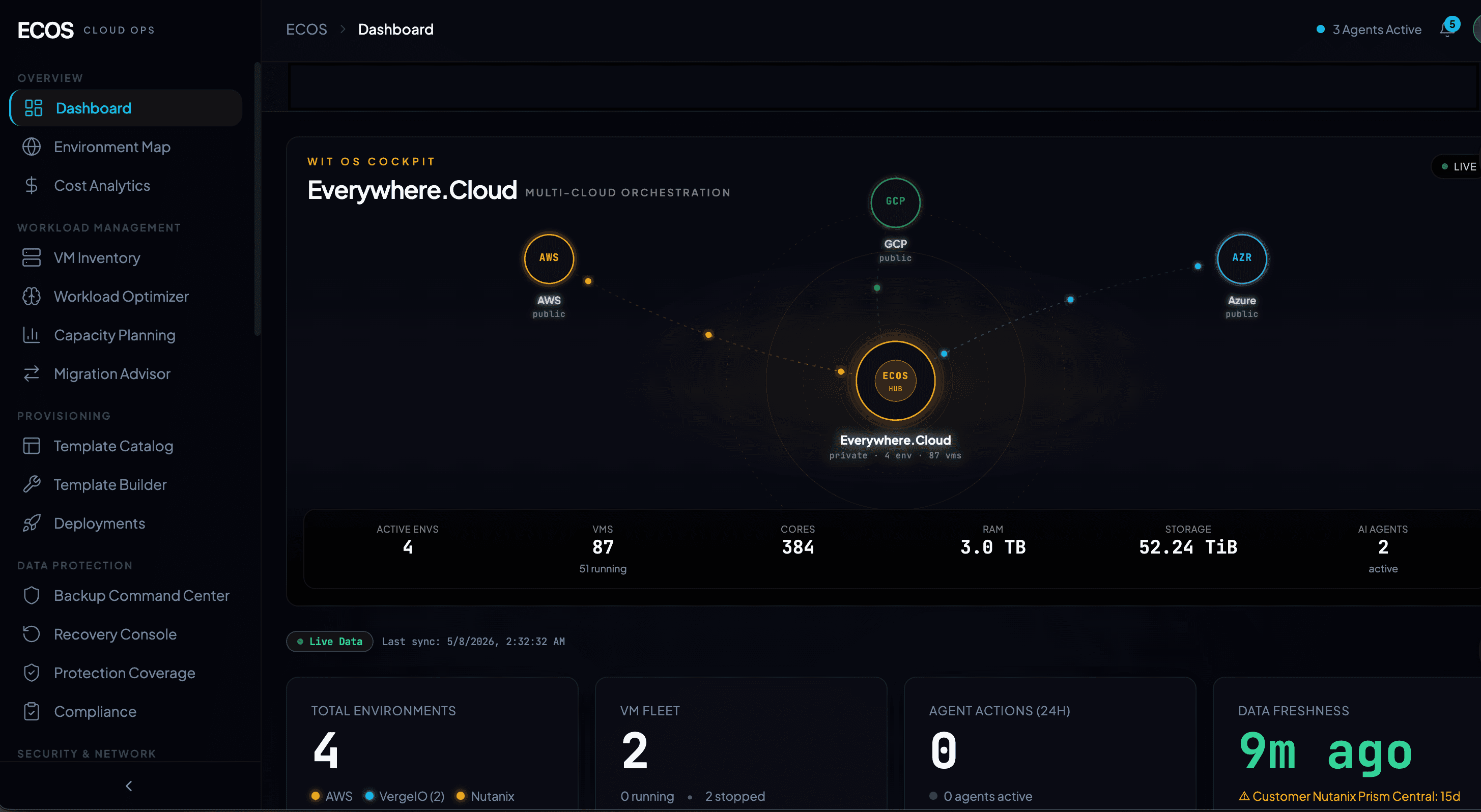This screenshot has width=1481, height=812.
Task: Click the Backup Command Center shield icon
Action: coord(32,595)
